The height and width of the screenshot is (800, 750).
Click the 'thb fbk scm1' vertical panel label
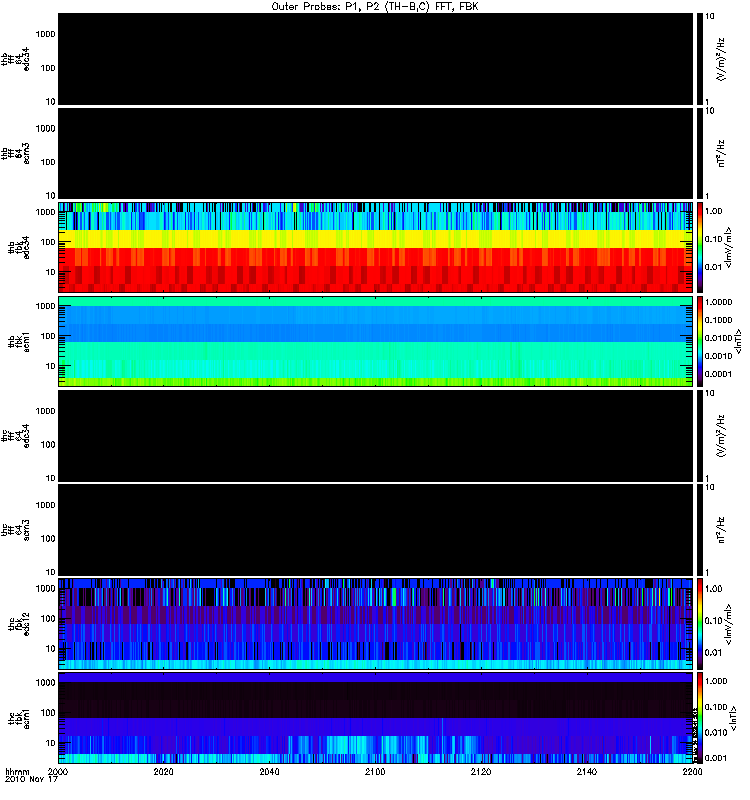pos(18,342)
